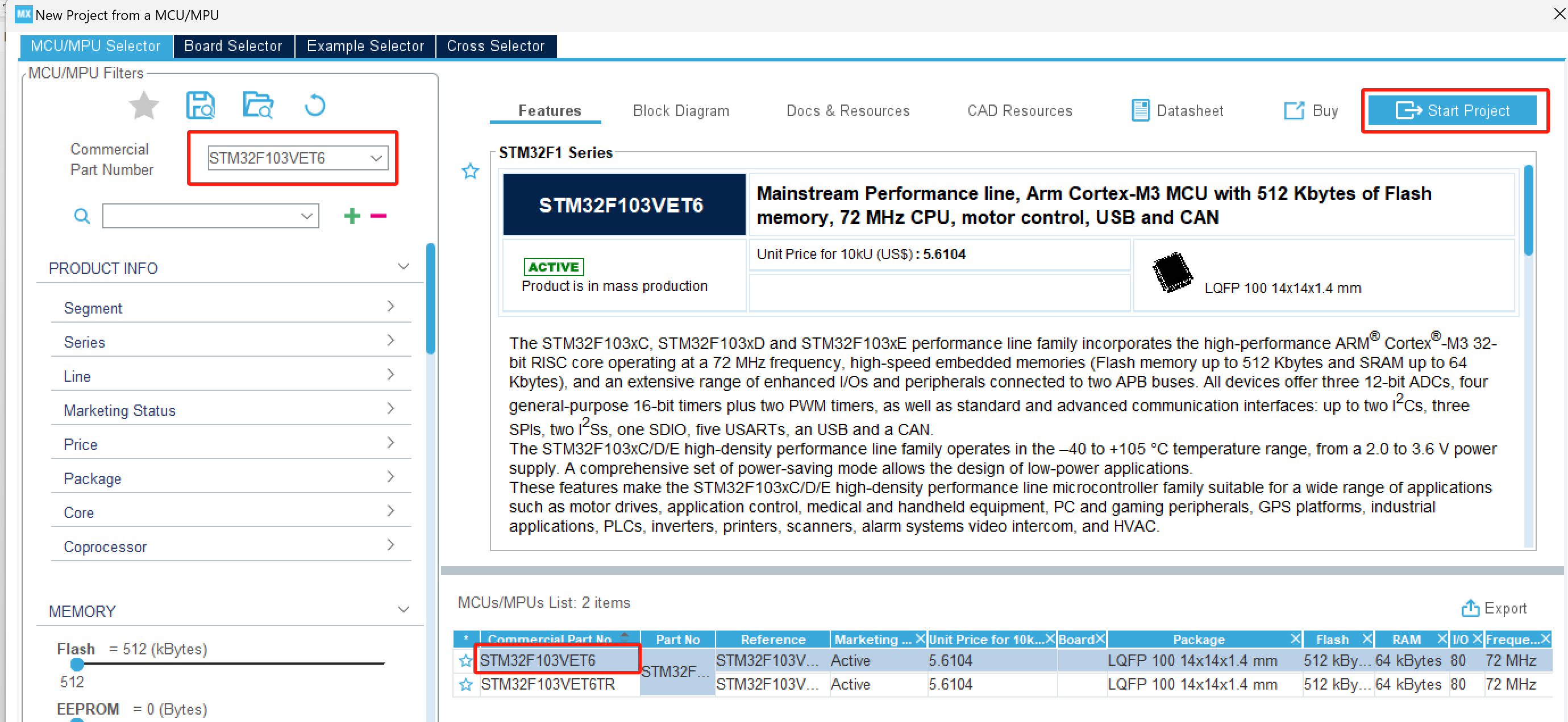Image resolution: width=1568 pixels, height=722 pixels.
Task: Click the pink minus remove-search icon
Action: [x=379, y=216]
